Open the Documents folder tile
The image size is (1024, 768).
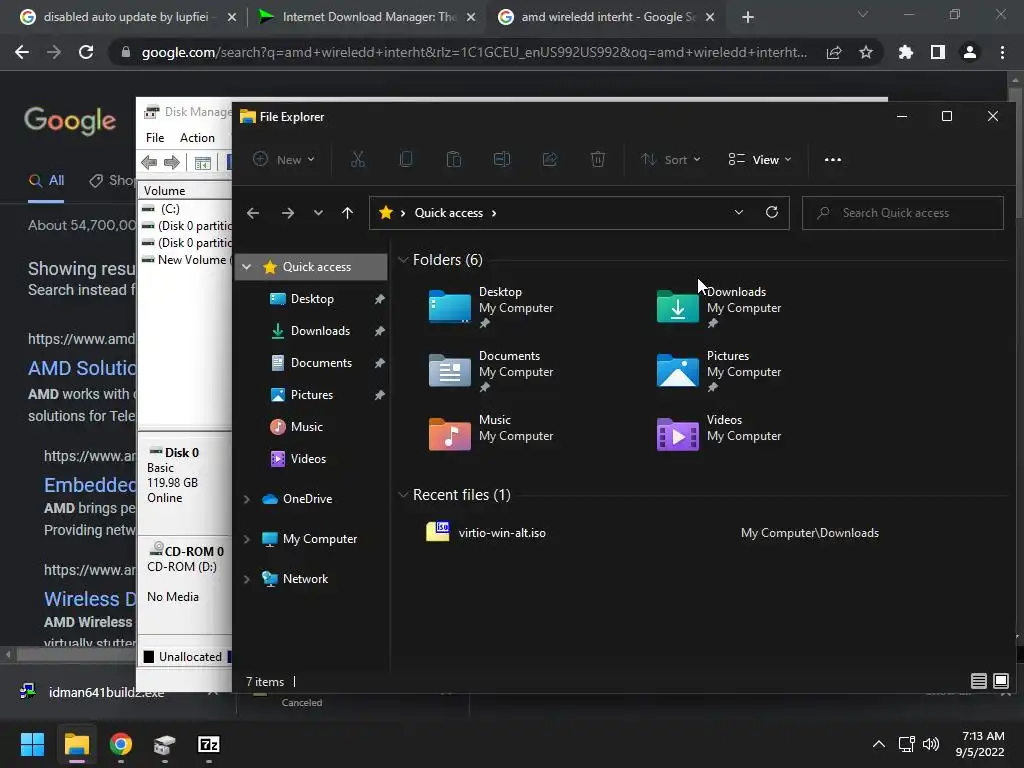pos(491,370)
